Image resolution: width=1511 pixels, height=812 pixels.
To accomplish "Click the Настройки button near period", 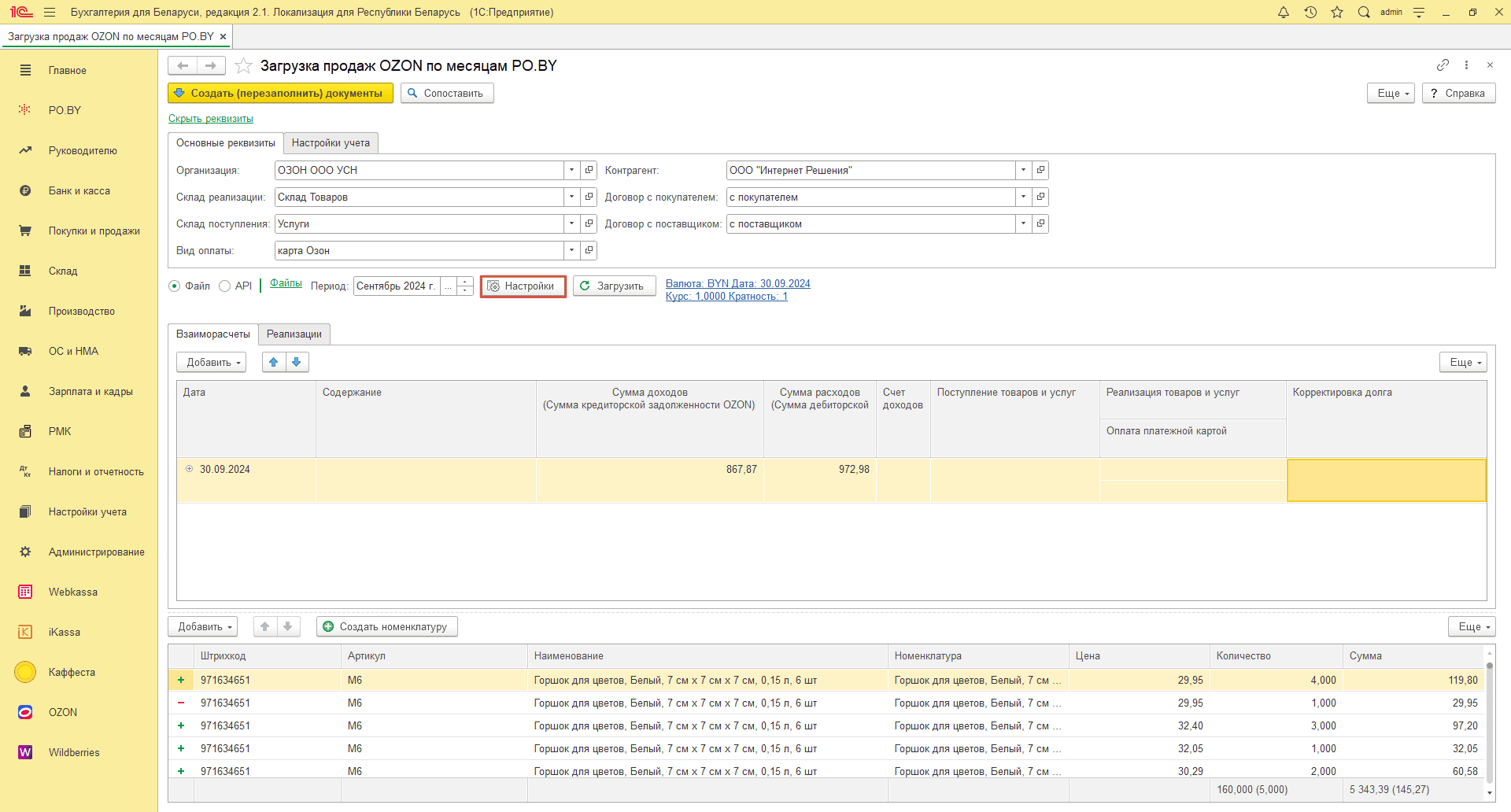I will coord(523,286).
